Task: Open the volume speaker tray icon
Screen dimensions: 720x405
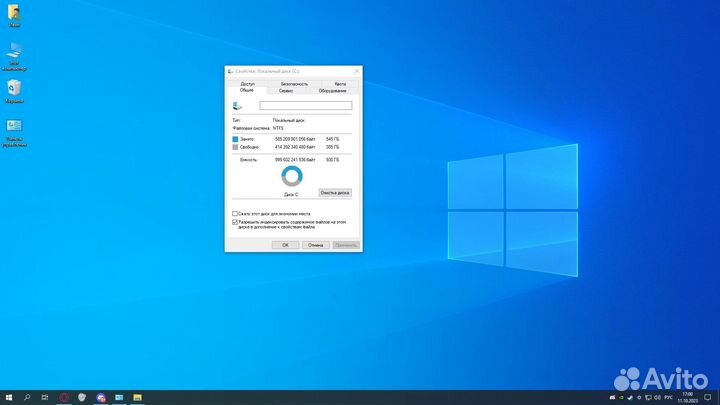Action: click(x=657, y=398)
